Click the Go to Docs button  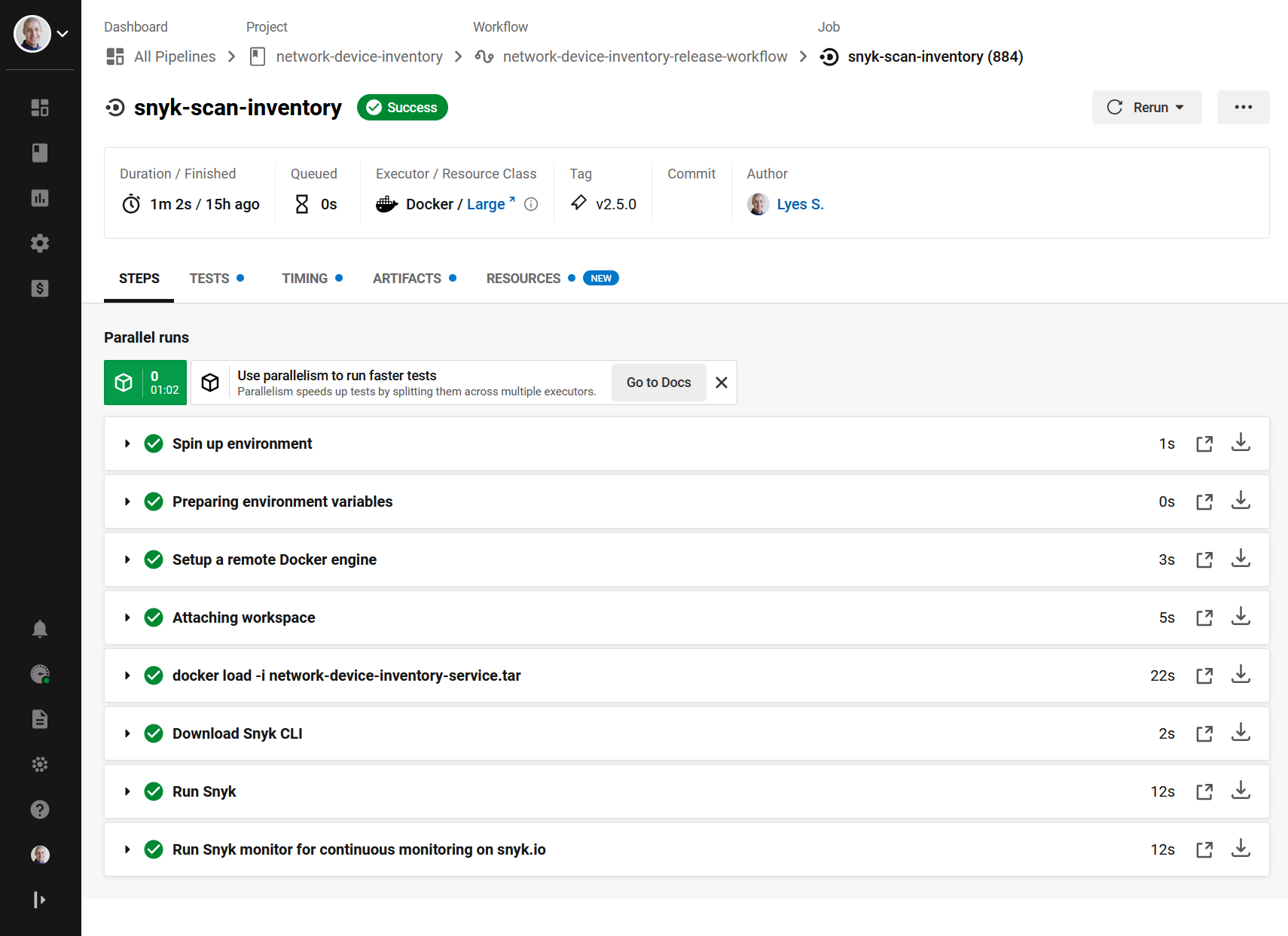(x=659, y=383)
